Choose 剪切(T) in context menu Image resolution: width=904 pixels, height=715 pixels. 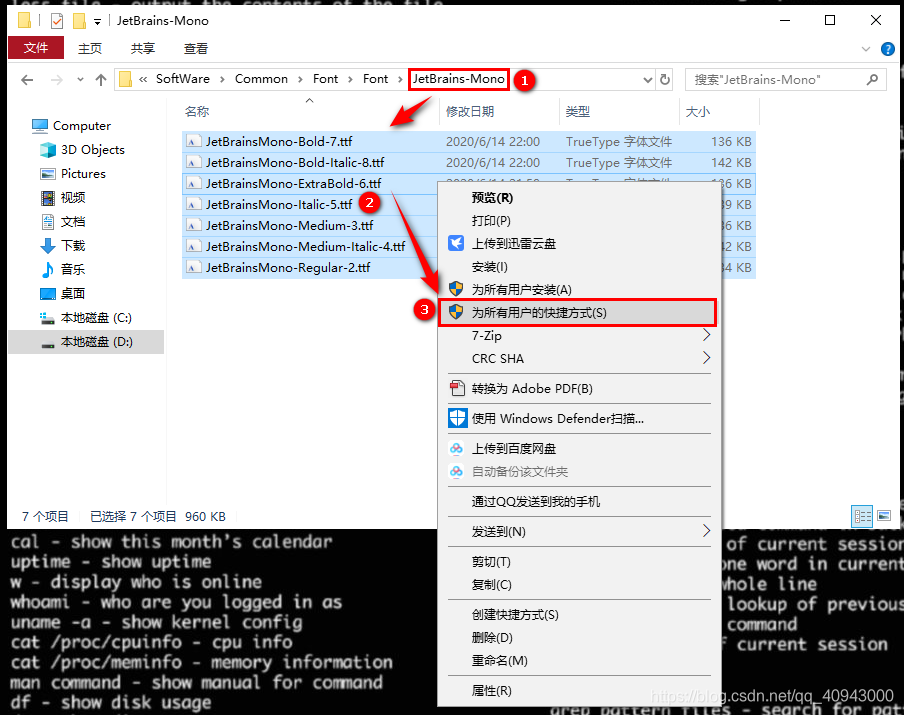579,562
